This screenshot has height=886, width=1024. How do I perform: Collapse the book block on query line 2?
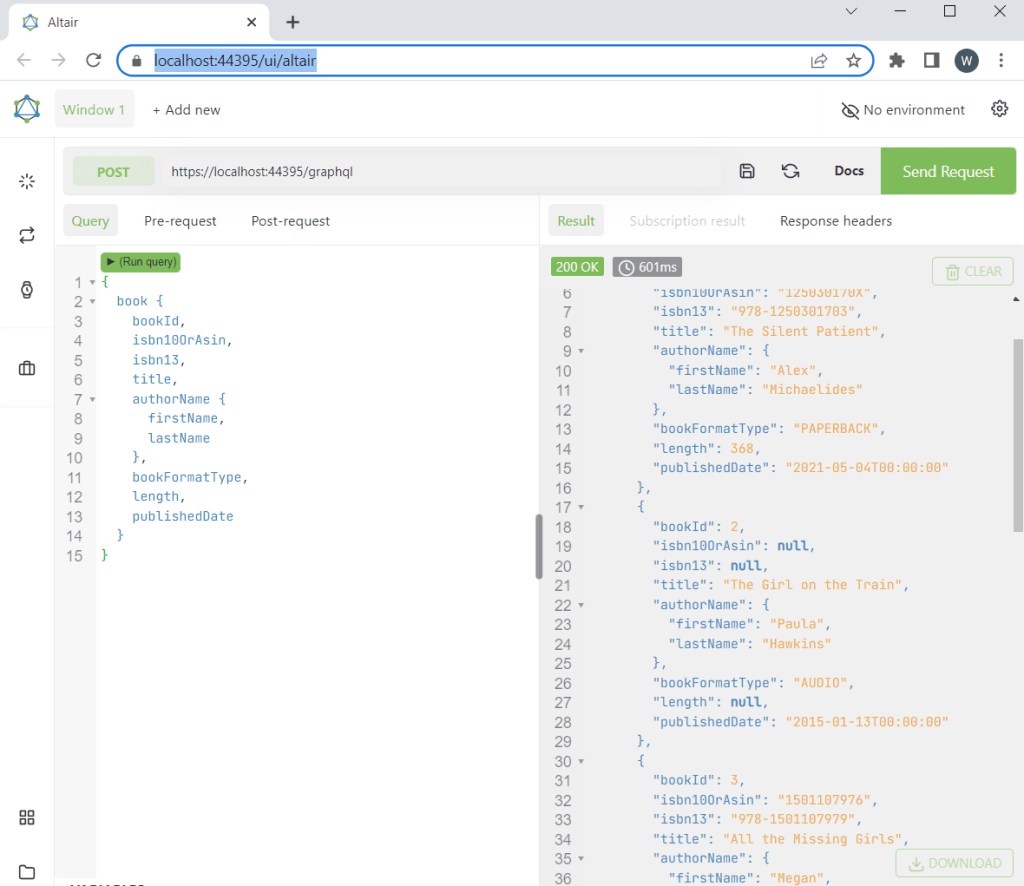click(x=93, y=301)
